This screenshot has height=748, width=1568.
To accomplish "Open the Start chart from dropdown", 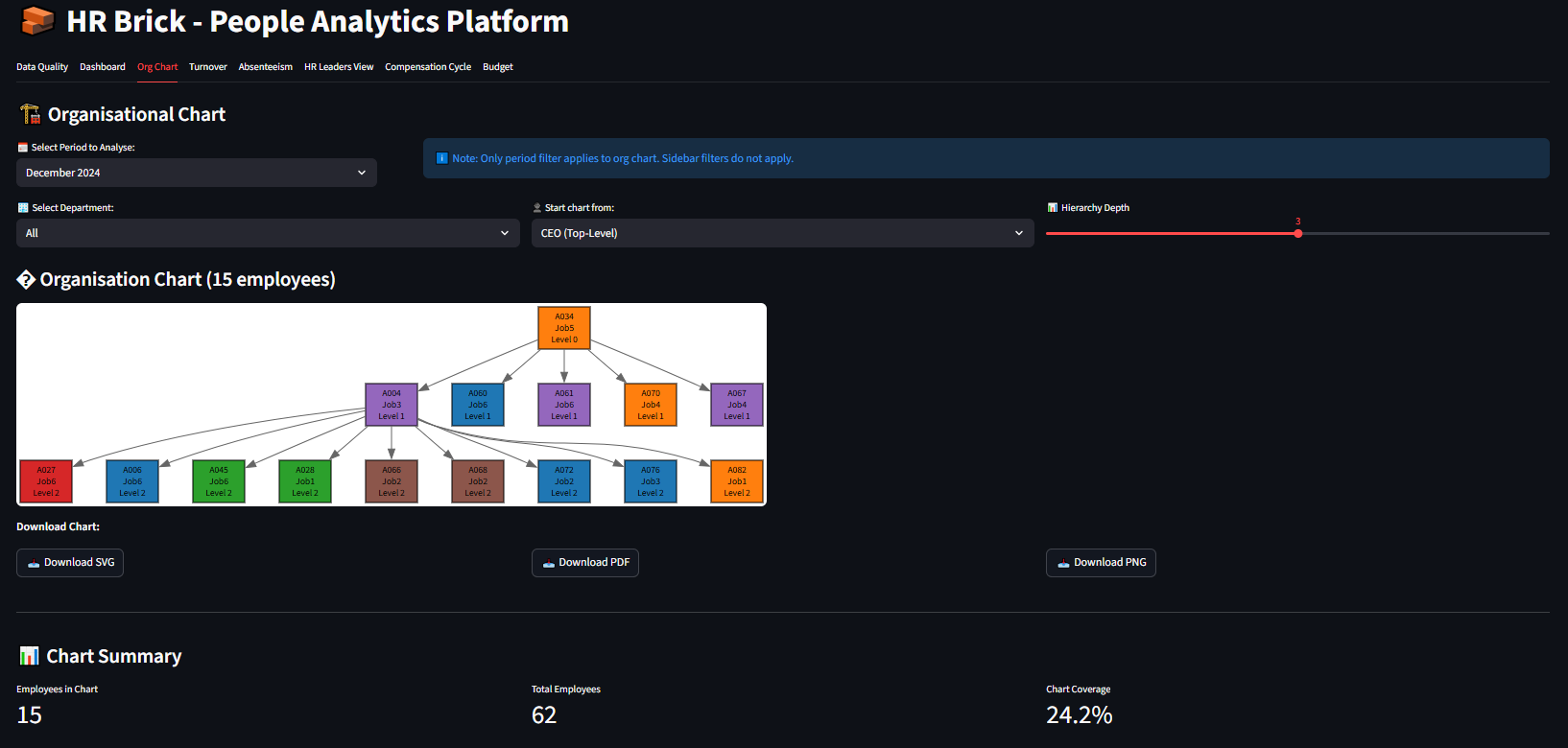I will 782,233.
